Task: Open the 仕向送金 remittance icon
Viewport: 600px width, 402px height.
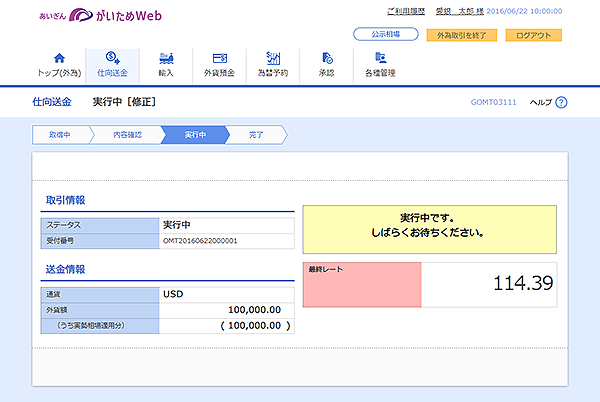Action: pyautogui.click(x=112, y=58)
